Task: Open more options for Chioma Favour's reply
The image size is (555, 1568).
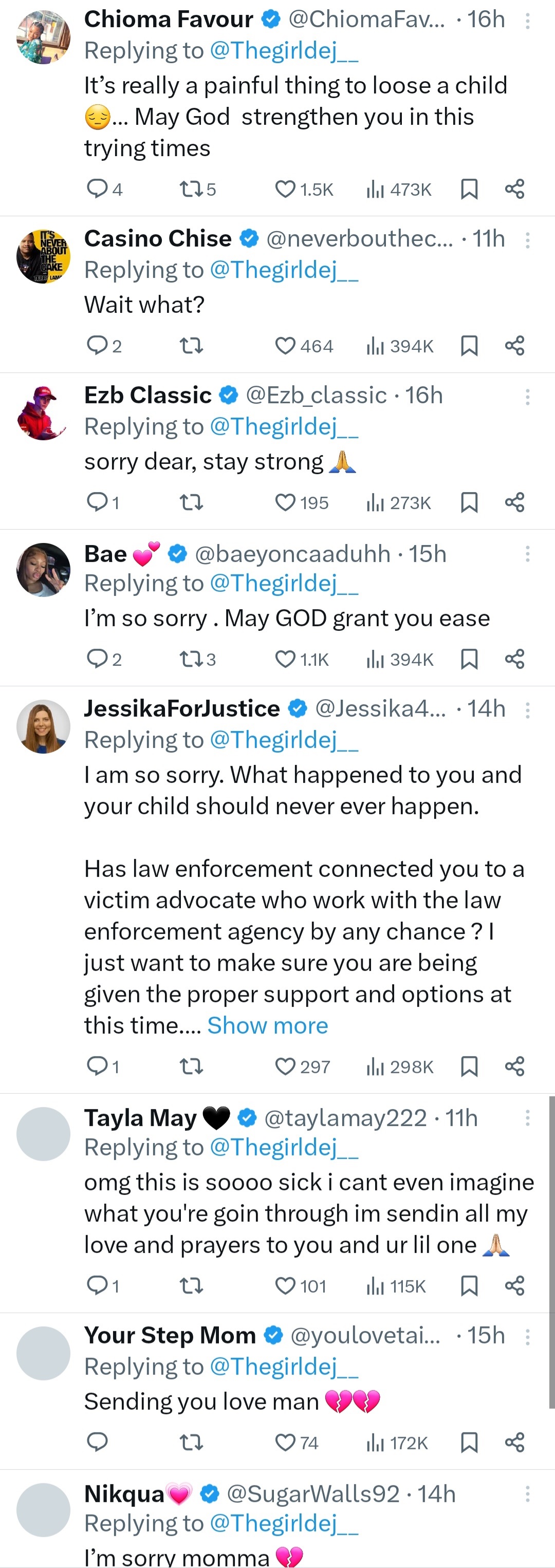Action: (x=527, y=21)
